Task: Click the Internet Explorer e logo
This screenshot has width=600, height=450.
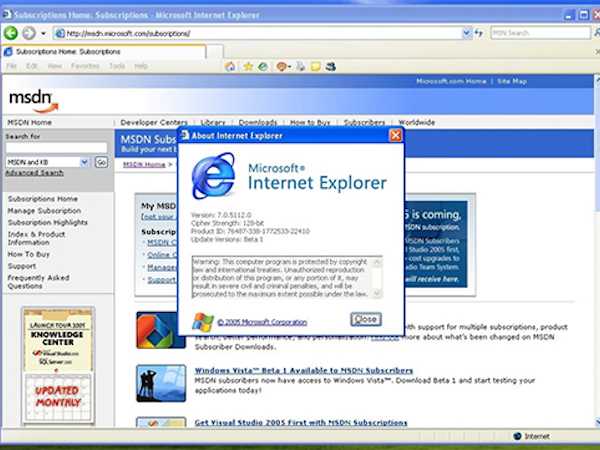Action: point(213,176)
